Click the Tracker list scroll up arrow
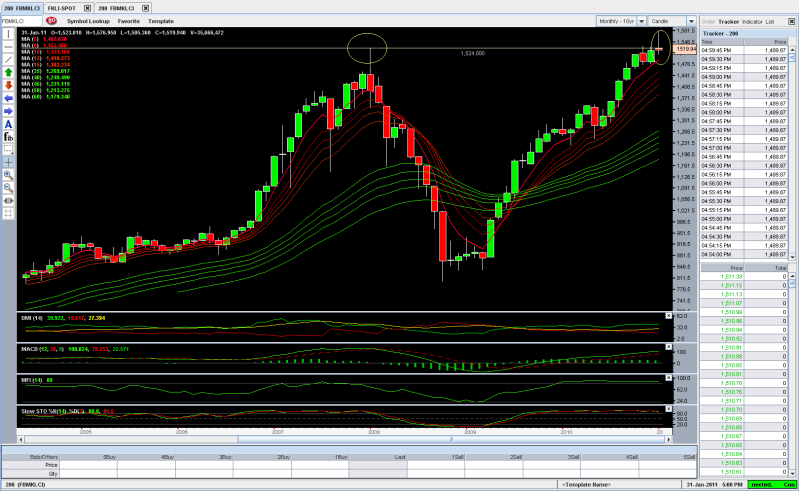Screen dimensions: 799x491 click(x=792, y=50)
